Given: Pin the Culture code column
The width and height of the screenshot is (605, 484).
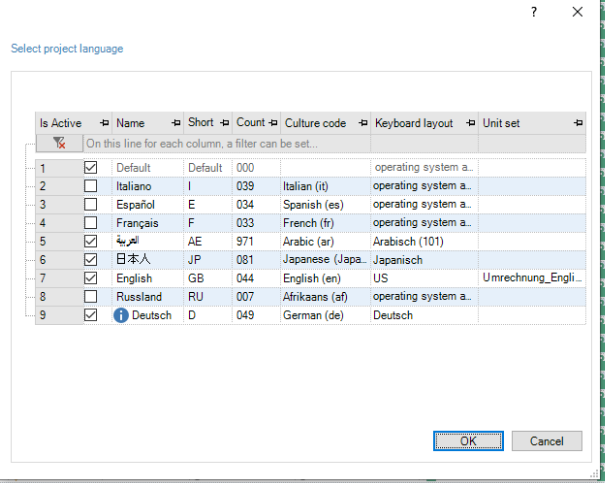Looking at the screenshot, I should point(363,123).
